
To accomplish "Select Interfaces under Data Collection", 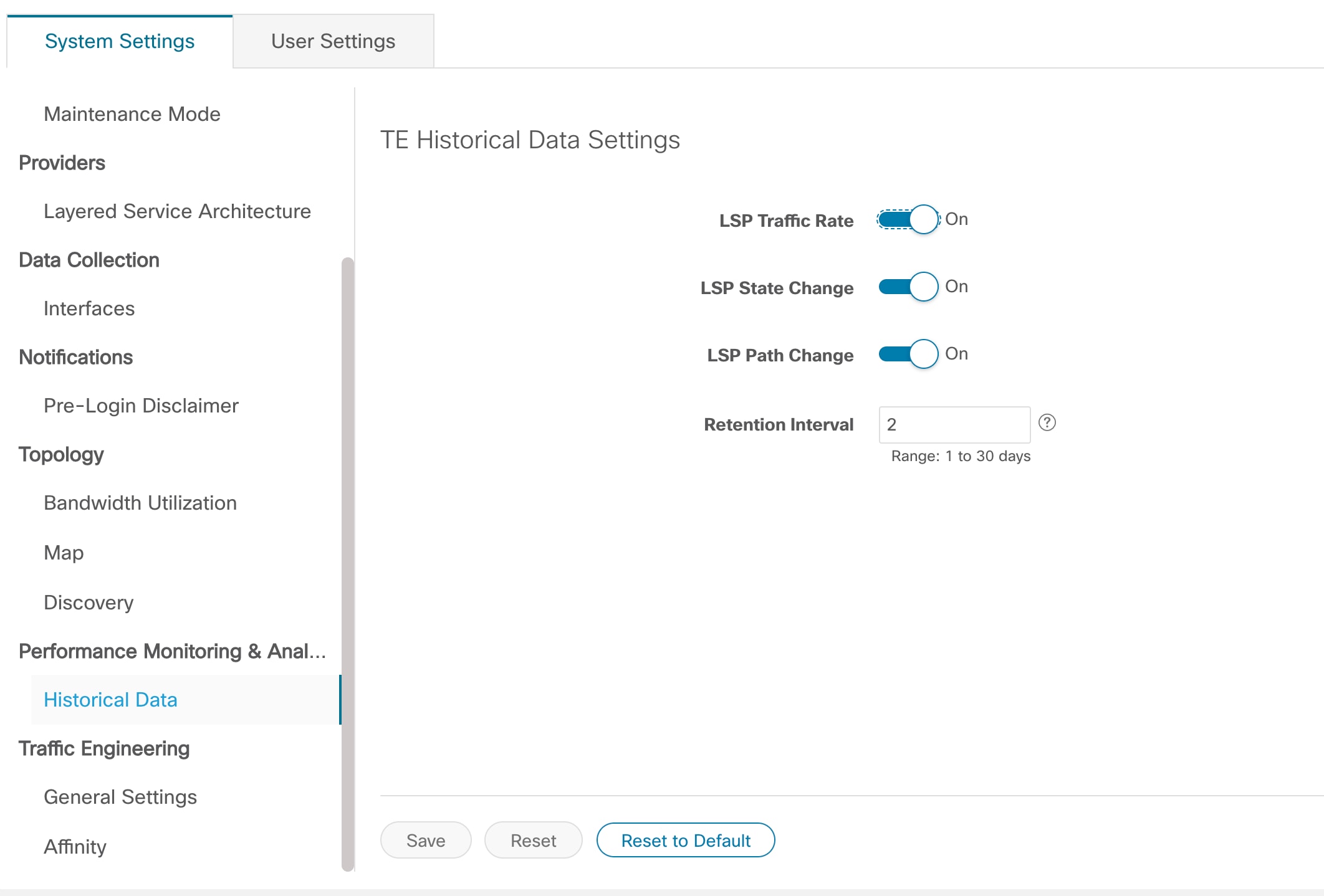I will [x=89, y=308].
